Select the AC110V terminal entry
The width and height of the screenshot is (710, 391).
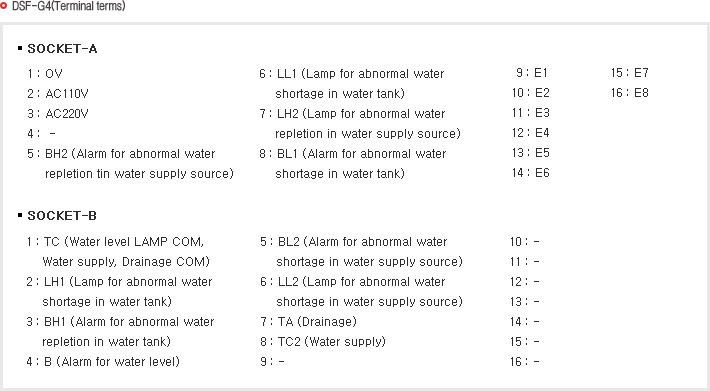(58, 94)
